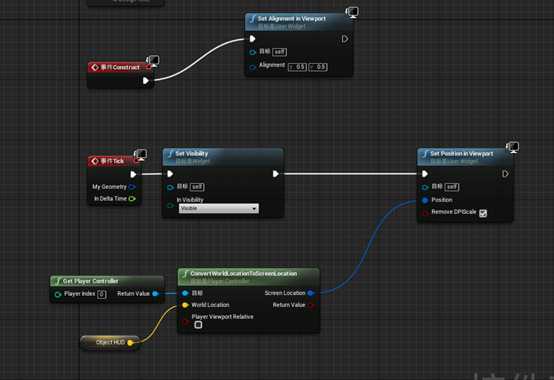
Task: Click In Visibility enum input pin
Action: 171,206
